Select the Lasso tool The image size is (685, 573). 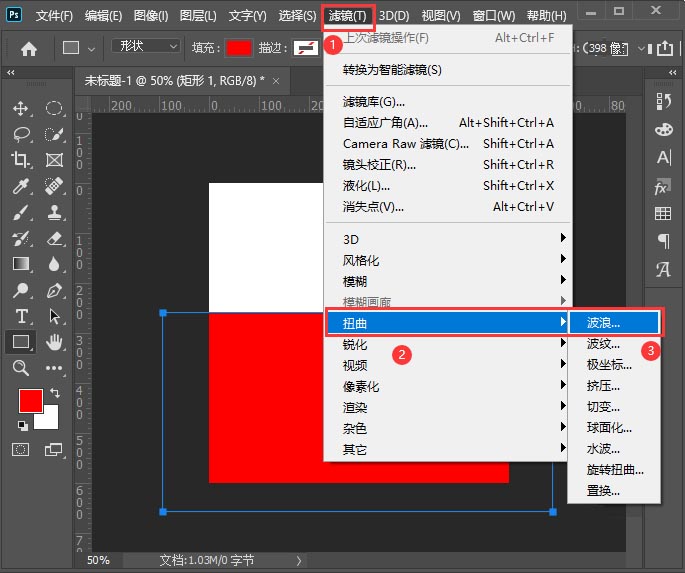point(21,135)
